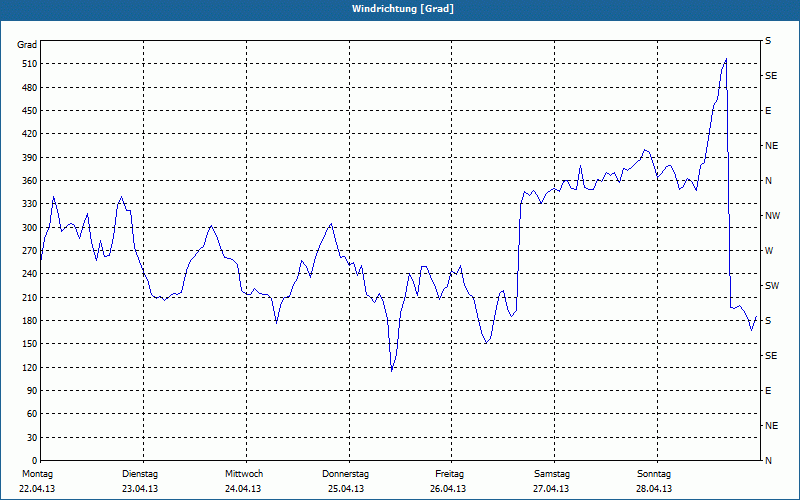Click the 30 degree axis label

pos(32,437)
